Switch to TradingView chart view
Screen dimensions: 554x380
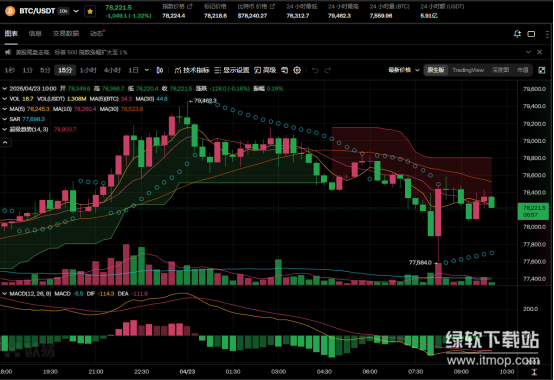coord(468,70)
